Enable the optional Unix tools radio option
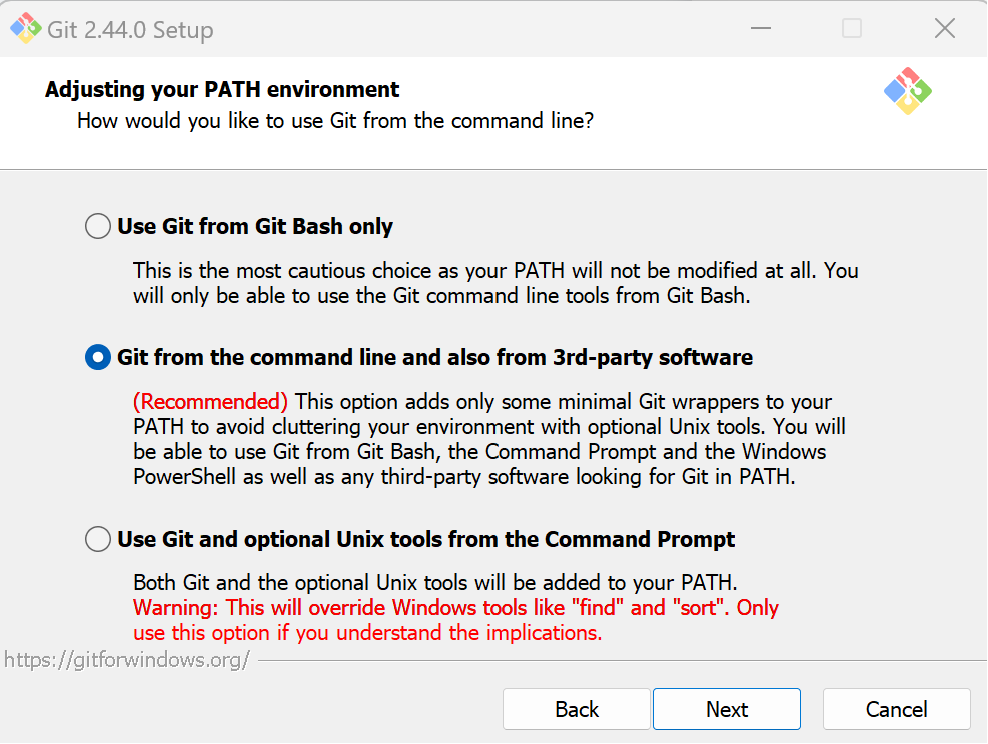The width and height of the screenshot is (988, 744). 98,539
